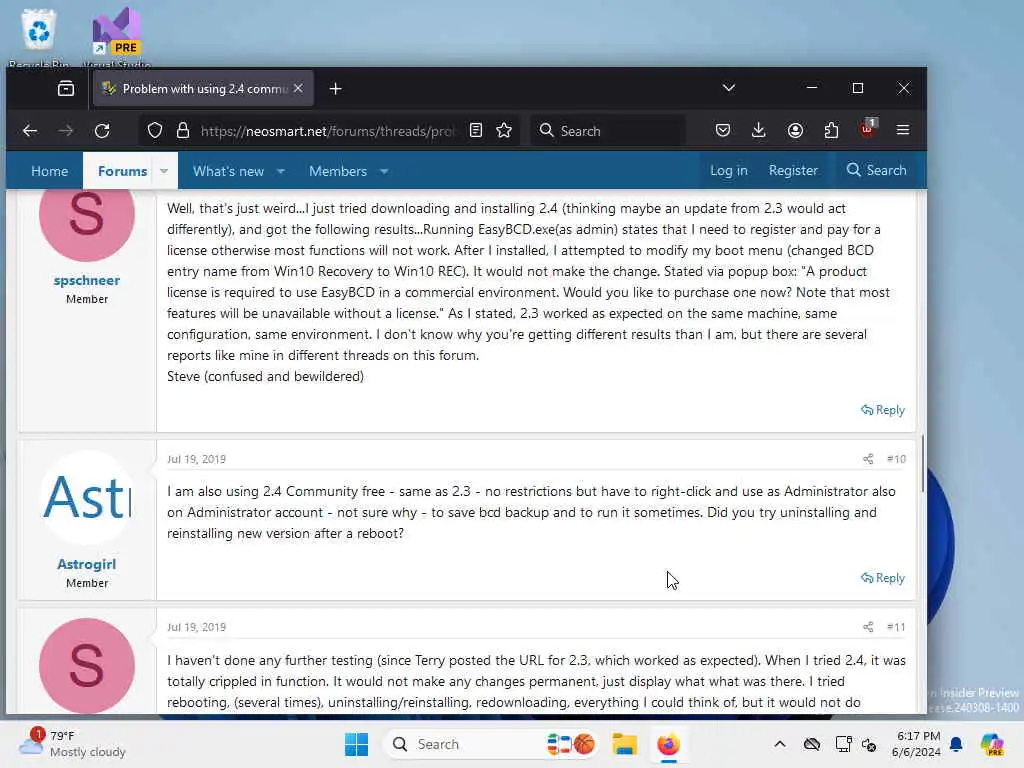Open Astrogirl avatar image
This screenshot has width=1024, height=768.
(x=87, y=497)
